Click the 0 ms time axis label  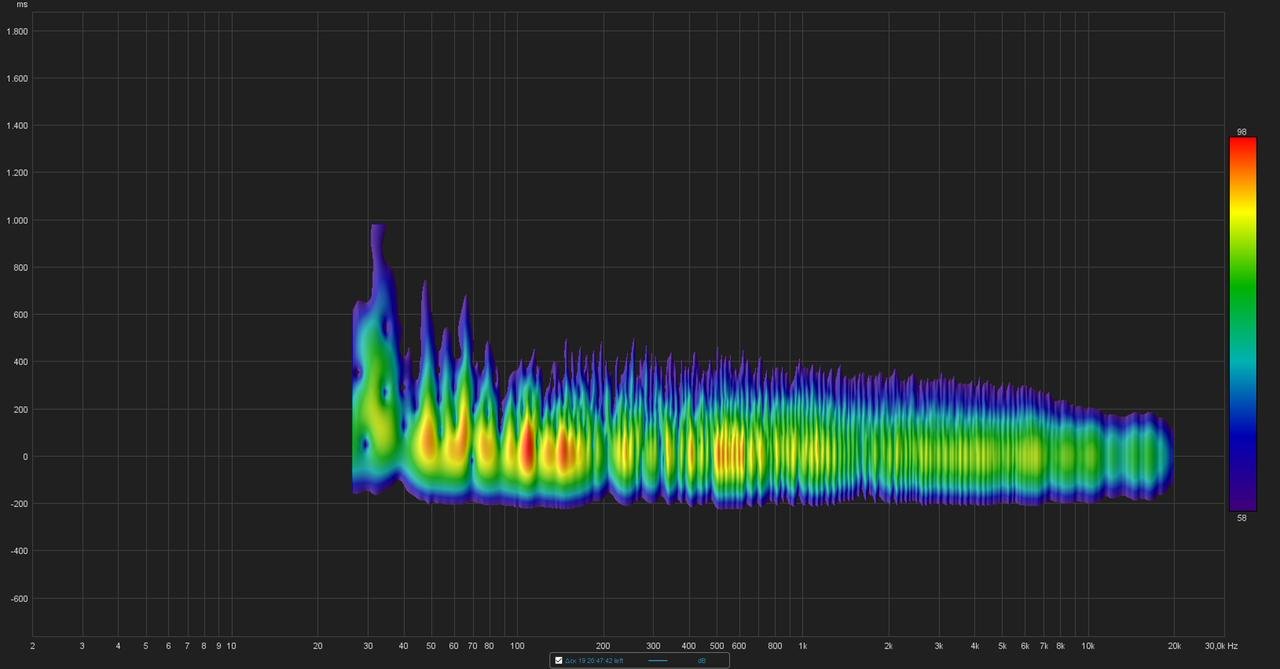click(x=25, y=457)
